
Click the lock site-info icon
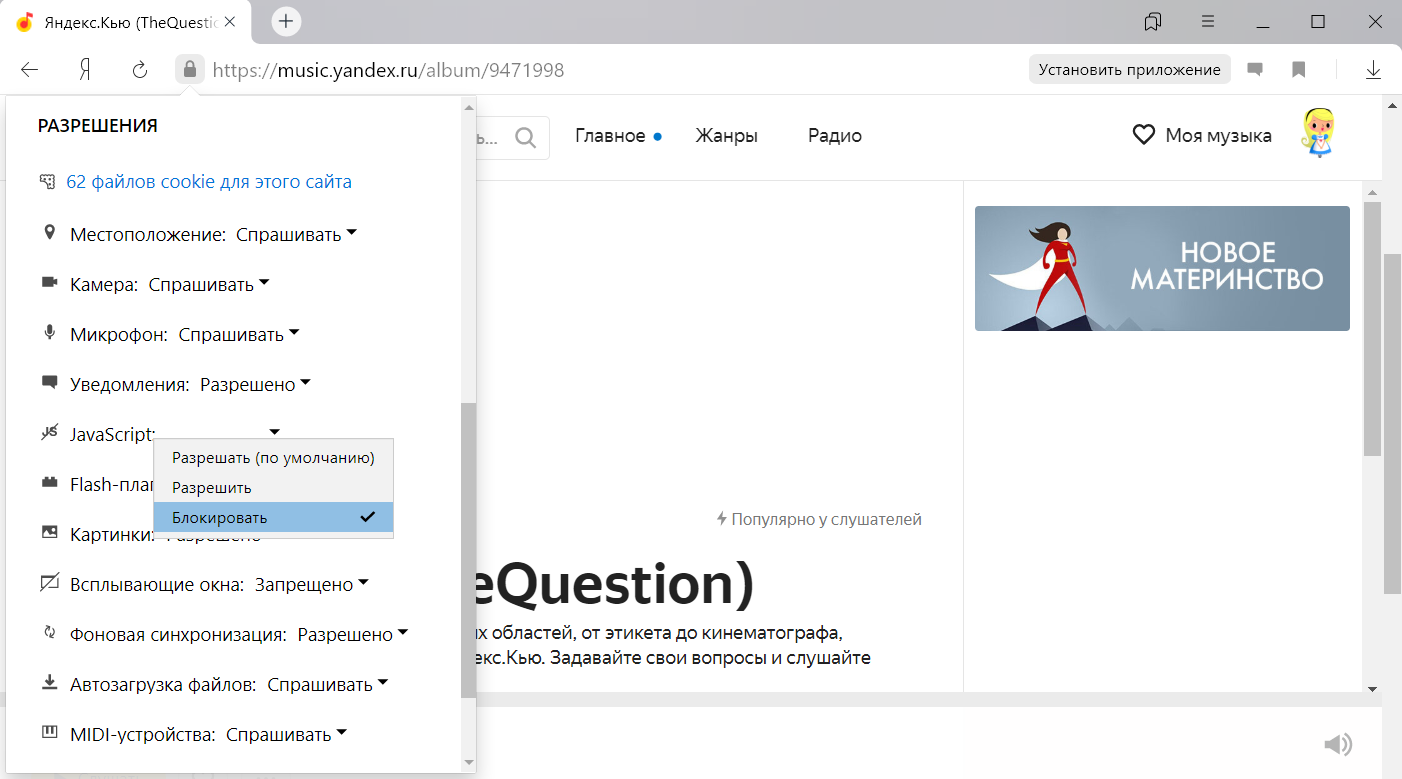pos(189,70)
